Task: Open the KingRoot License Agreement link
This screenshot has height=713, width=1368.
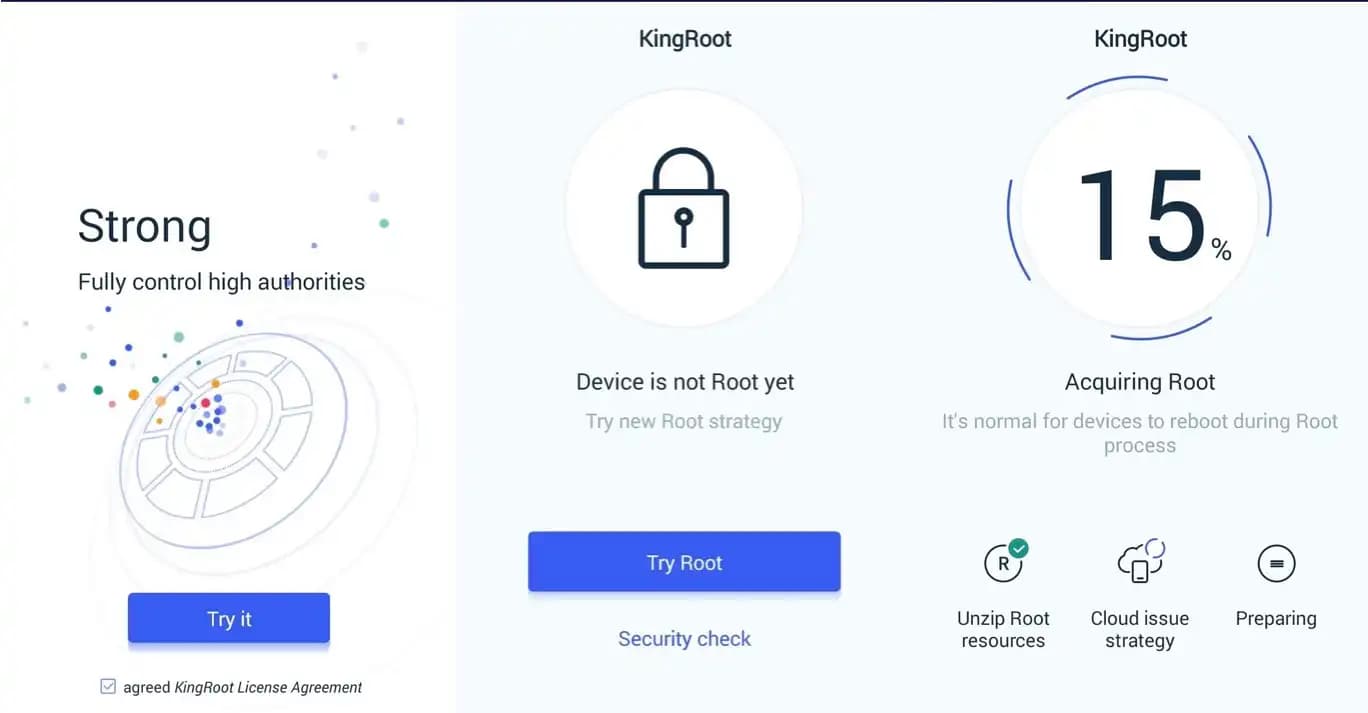Action: tap(268, 688)
